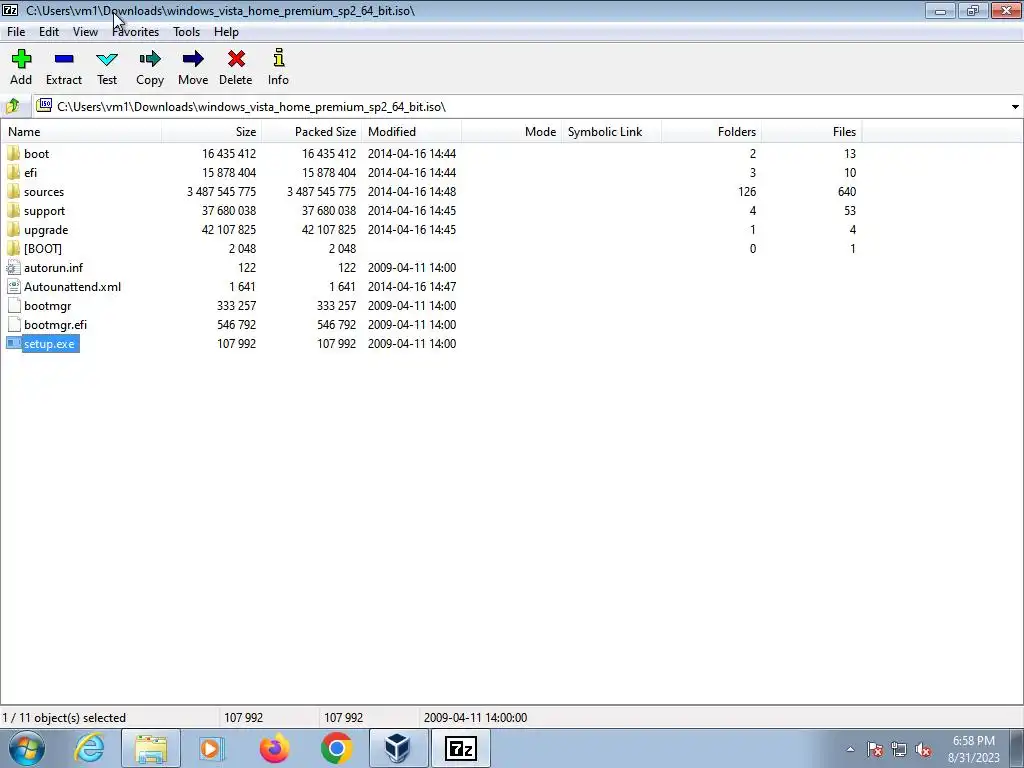
Task: Click the setup.exe file icon
Action: (13, 344)
